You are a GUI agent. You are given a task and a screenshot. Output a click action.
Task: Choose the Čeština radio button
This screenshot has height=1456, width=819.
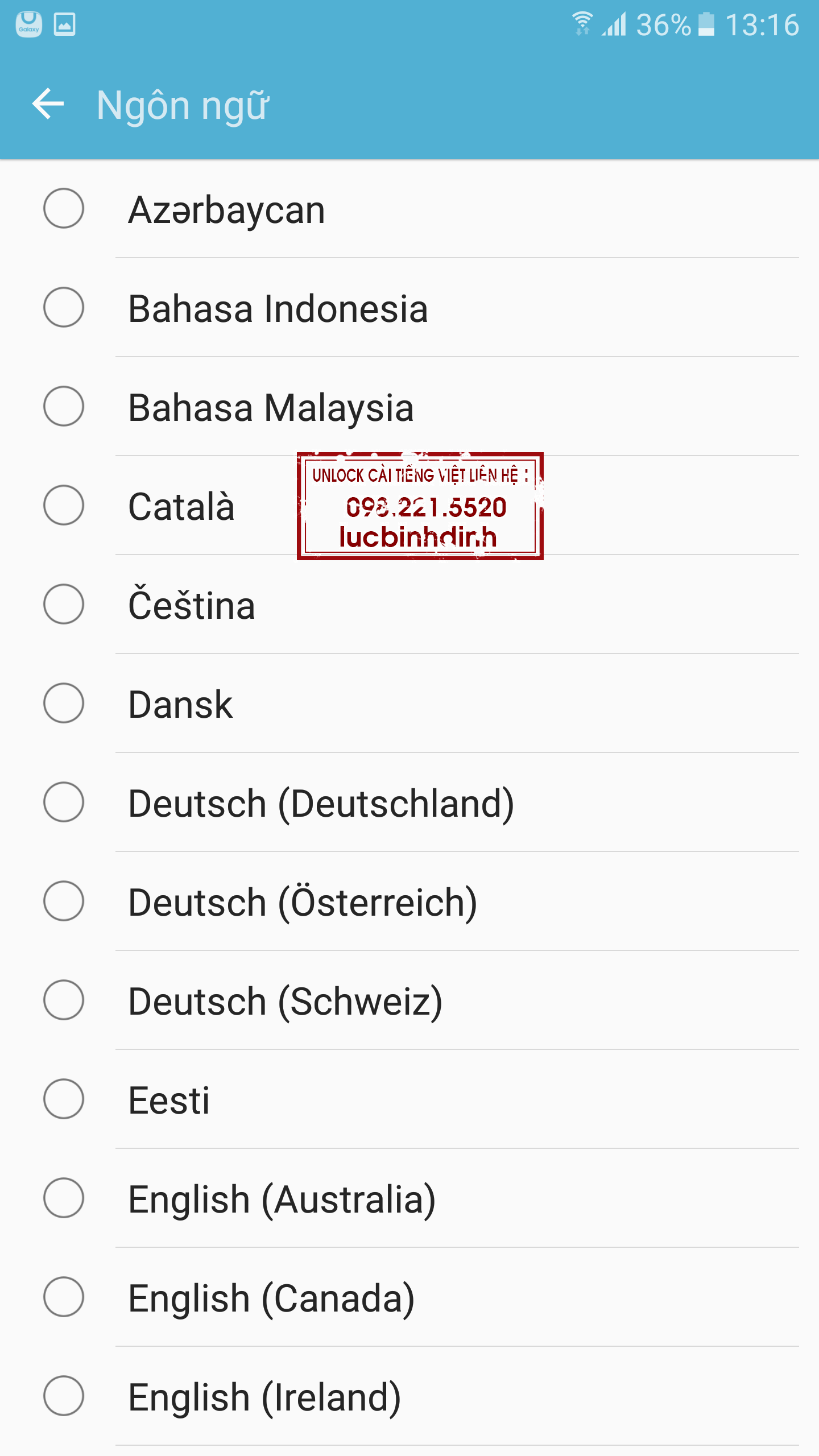[64, 604]
